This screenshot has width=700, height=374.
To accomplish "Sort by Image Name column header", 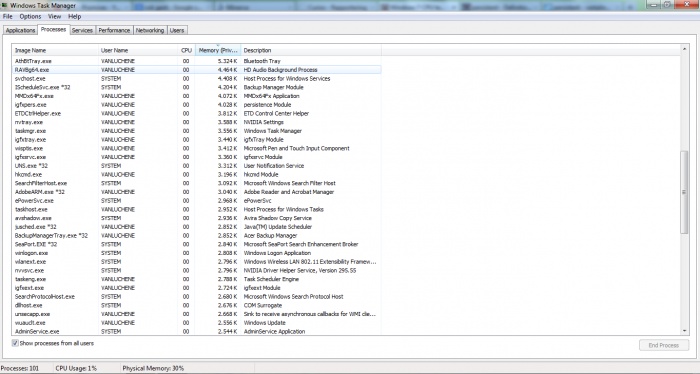I will 55,50.
